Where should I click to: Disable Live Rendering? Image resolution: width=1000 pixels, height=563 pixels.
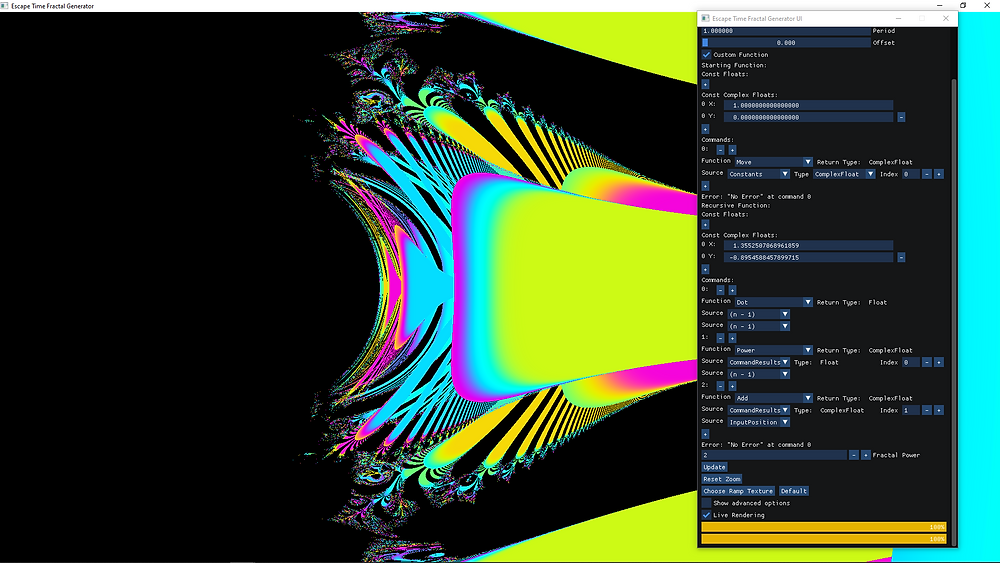[x=706, y=515]
